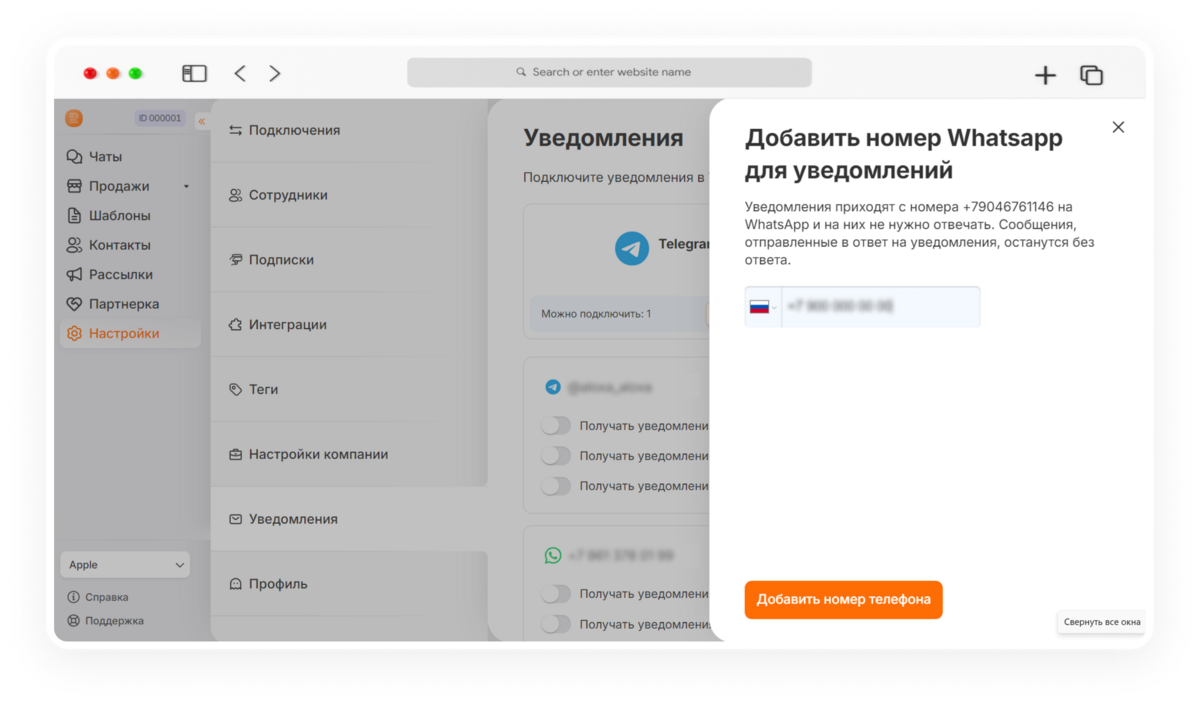Viewport: 1200px width, 704px height.
Task: Click Добавить номер телефона button
Action: [844, 600]
